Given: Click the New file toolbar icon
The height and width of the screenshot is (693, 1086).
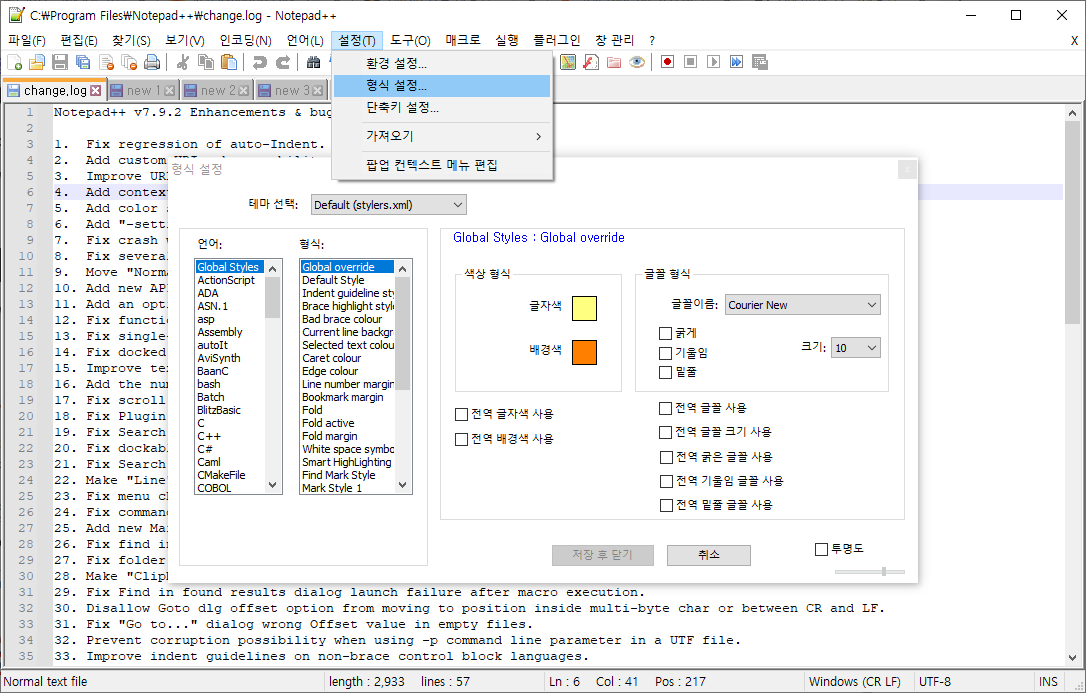Looking at the screenshot, I should (15, 62).
